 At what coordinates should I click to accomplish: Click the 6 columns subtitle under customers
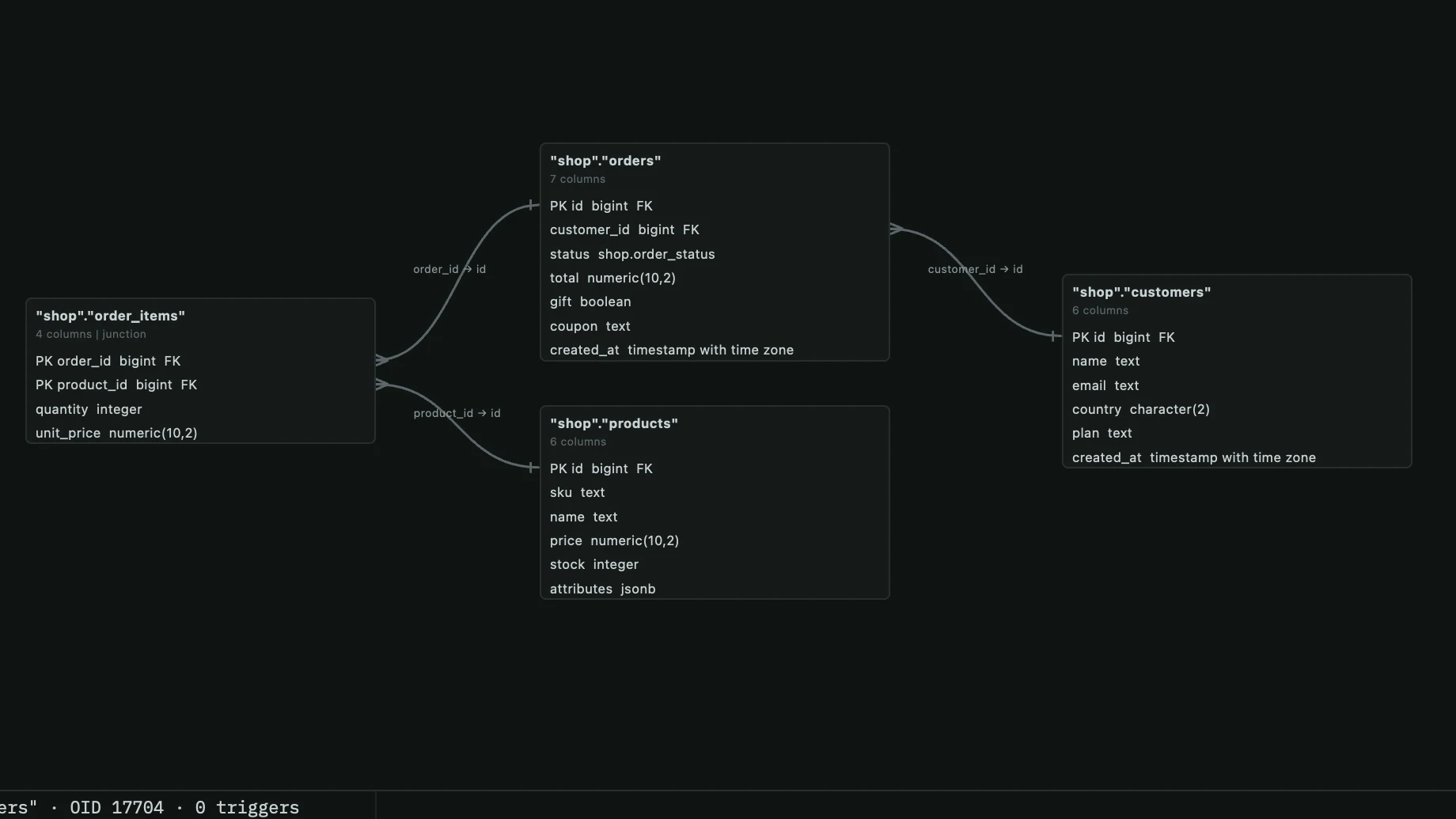[x=1100, y=310]
